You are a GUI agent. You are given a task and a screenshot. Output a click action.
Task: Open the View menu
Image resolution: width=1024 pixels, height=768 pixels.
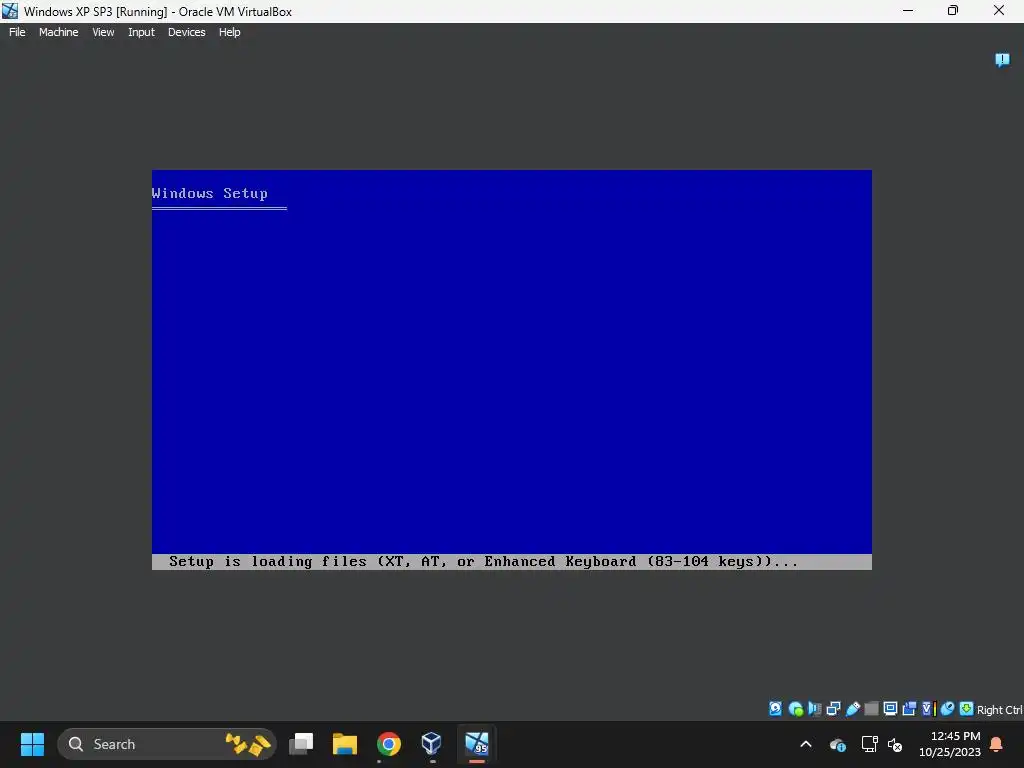click(103, 32)
